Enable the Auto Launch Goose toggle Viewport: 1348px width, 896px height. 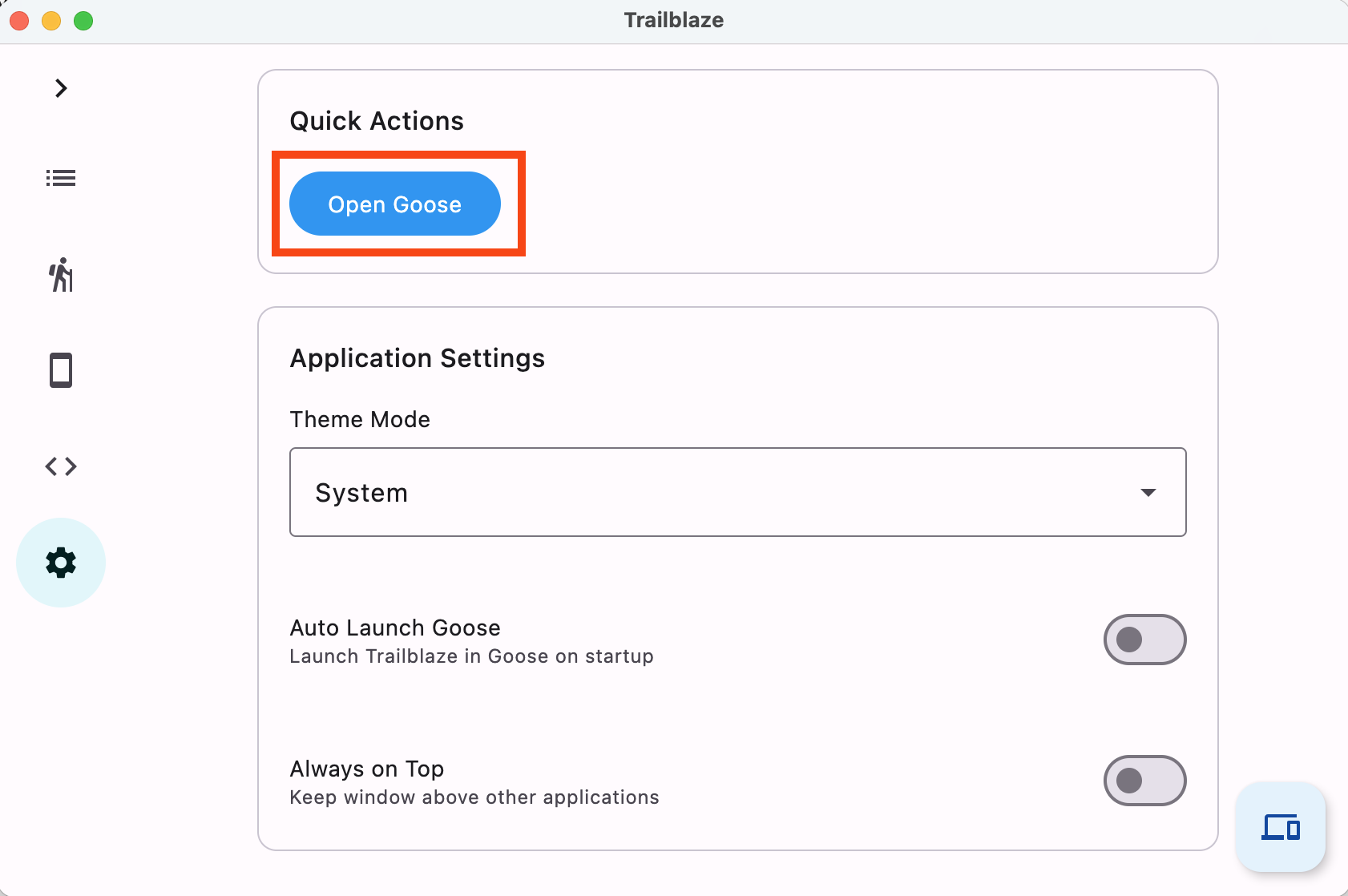(x=1144, y=640)
